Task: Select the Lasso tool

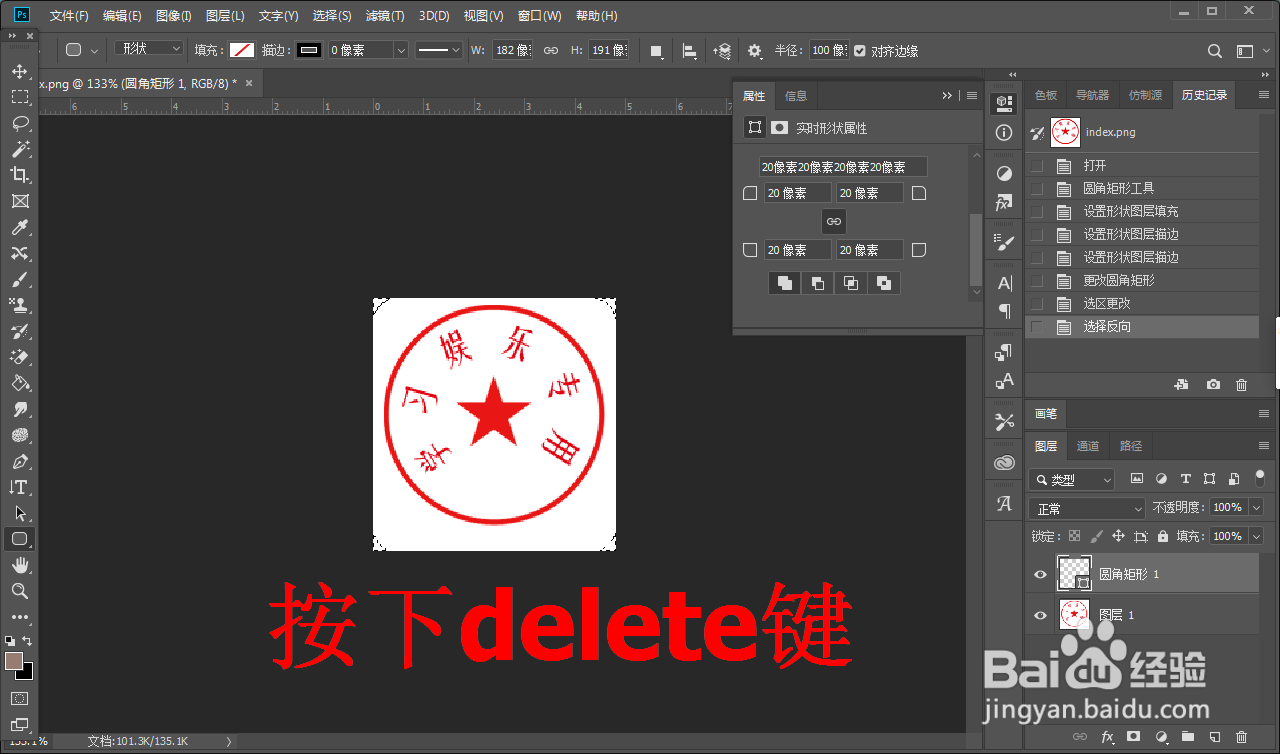Action: coord(19,123)
